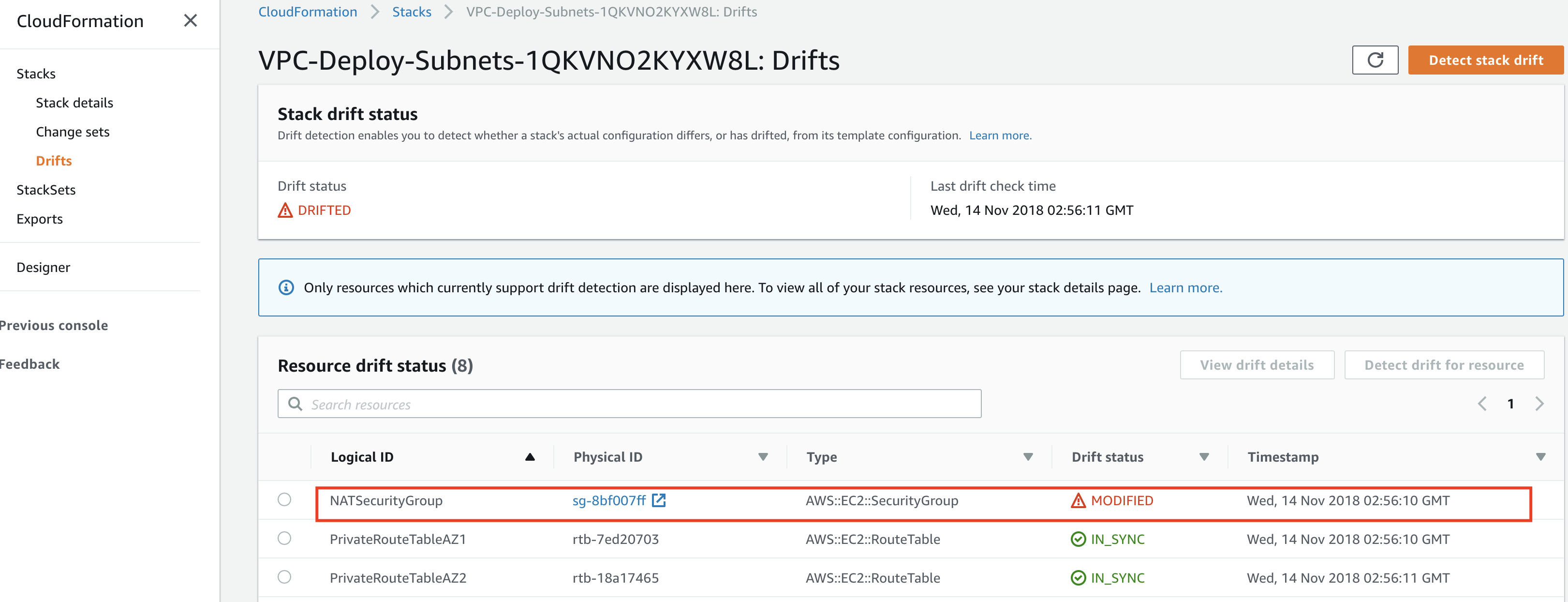
Task: Open StackSets in sidebar
Action: pyautogui.click(x=45, y=190)
